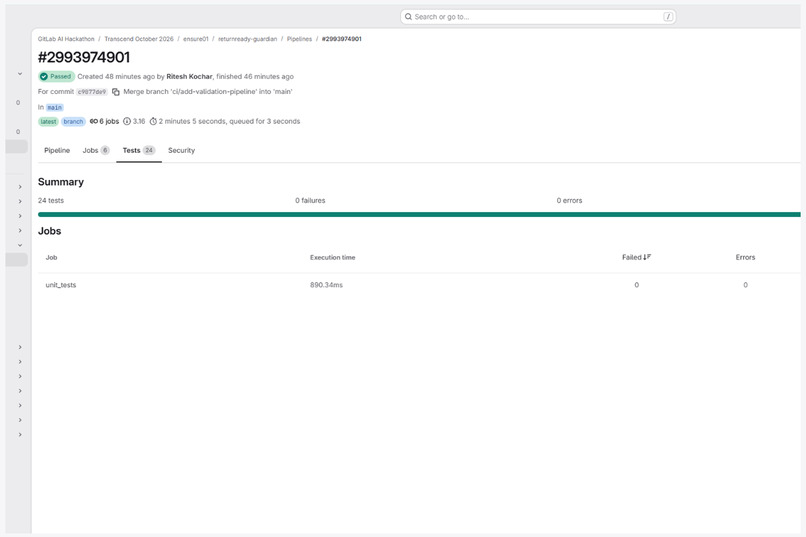
Task: Click the 0 errors summary text
Action: tap(569, 200)
